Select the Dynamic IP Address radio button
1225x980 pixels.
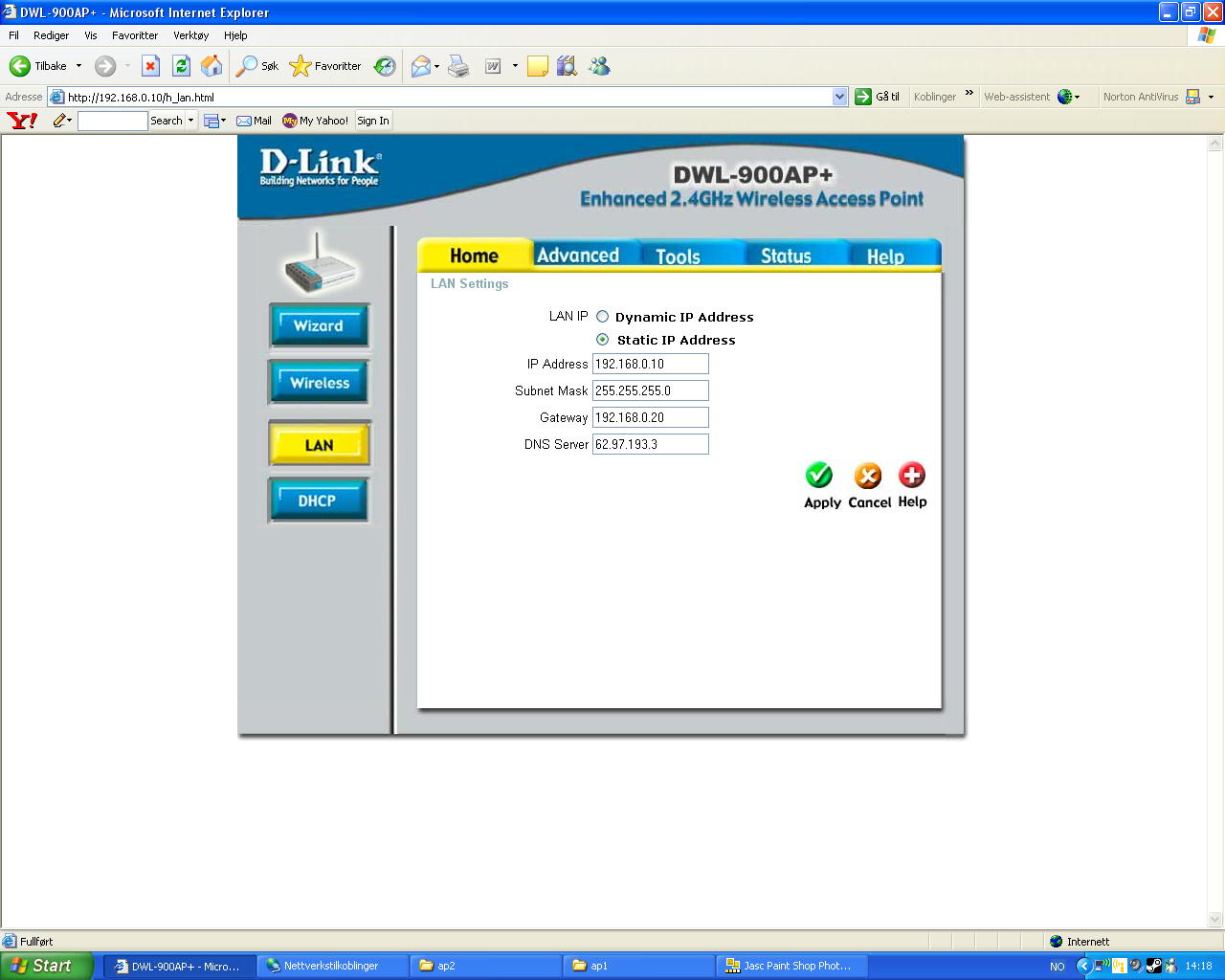(x=603, y=316)
